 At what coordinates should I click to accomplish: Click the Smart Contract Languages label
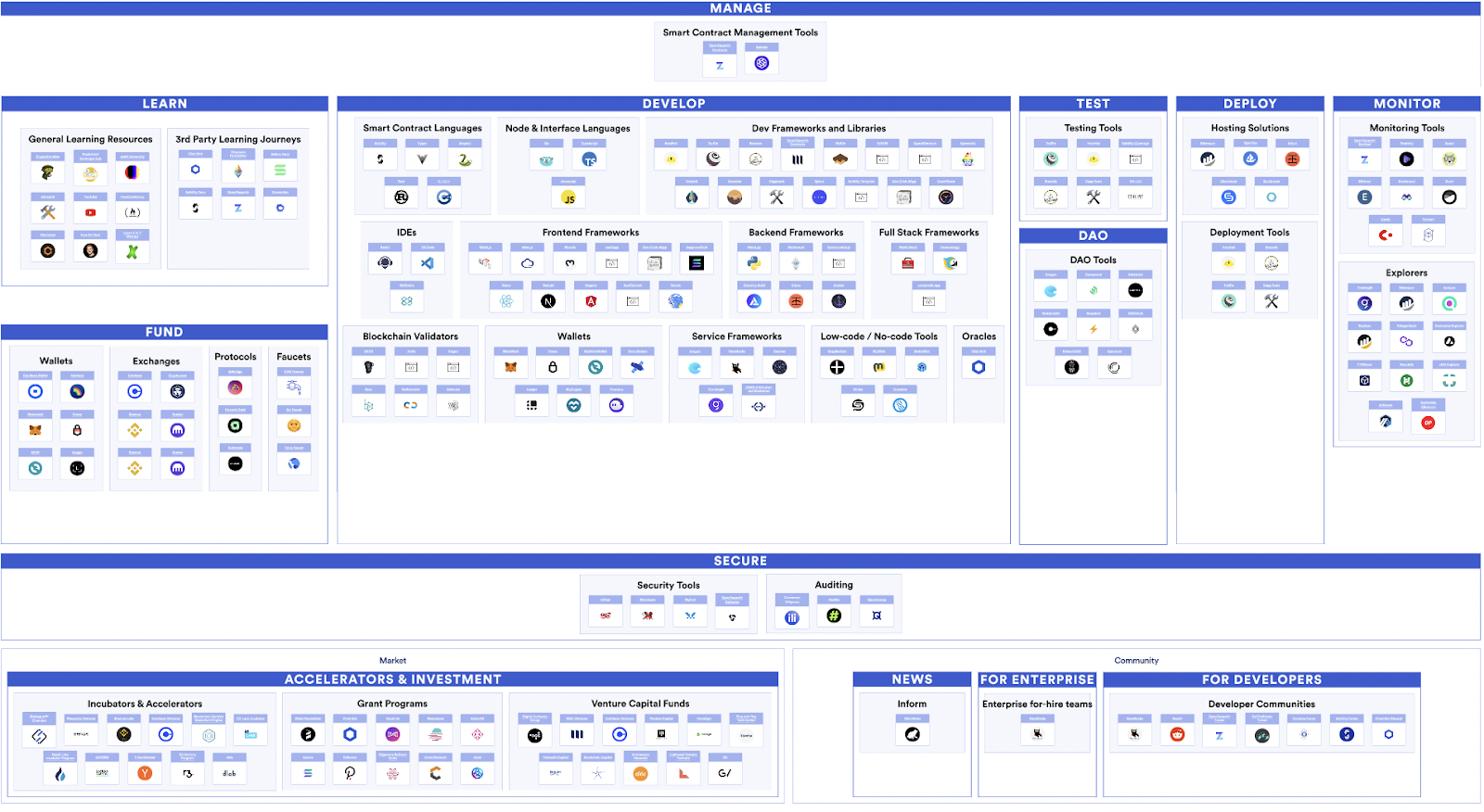pos(422,129)
